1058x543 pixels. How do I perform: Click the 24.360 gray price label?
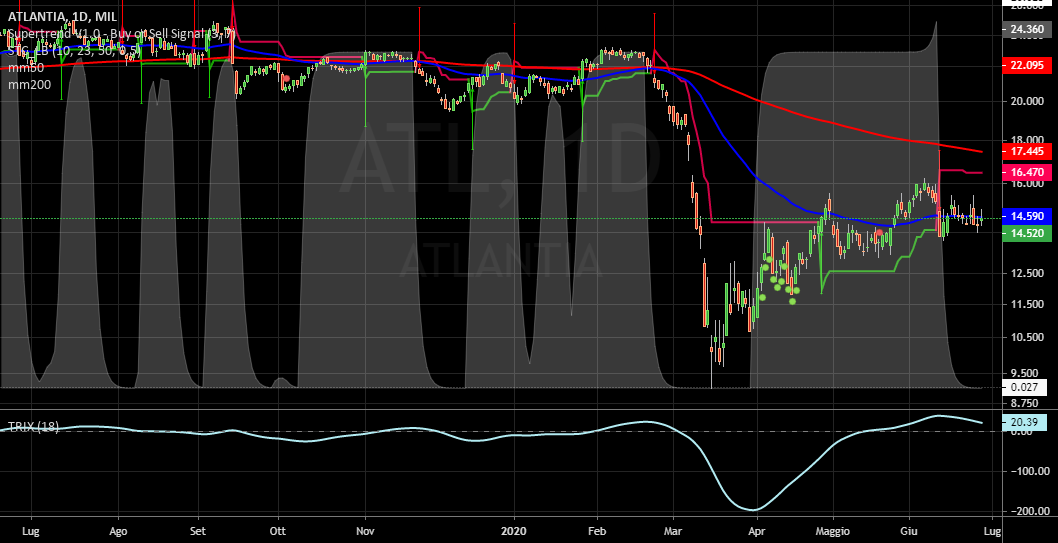1025,29
